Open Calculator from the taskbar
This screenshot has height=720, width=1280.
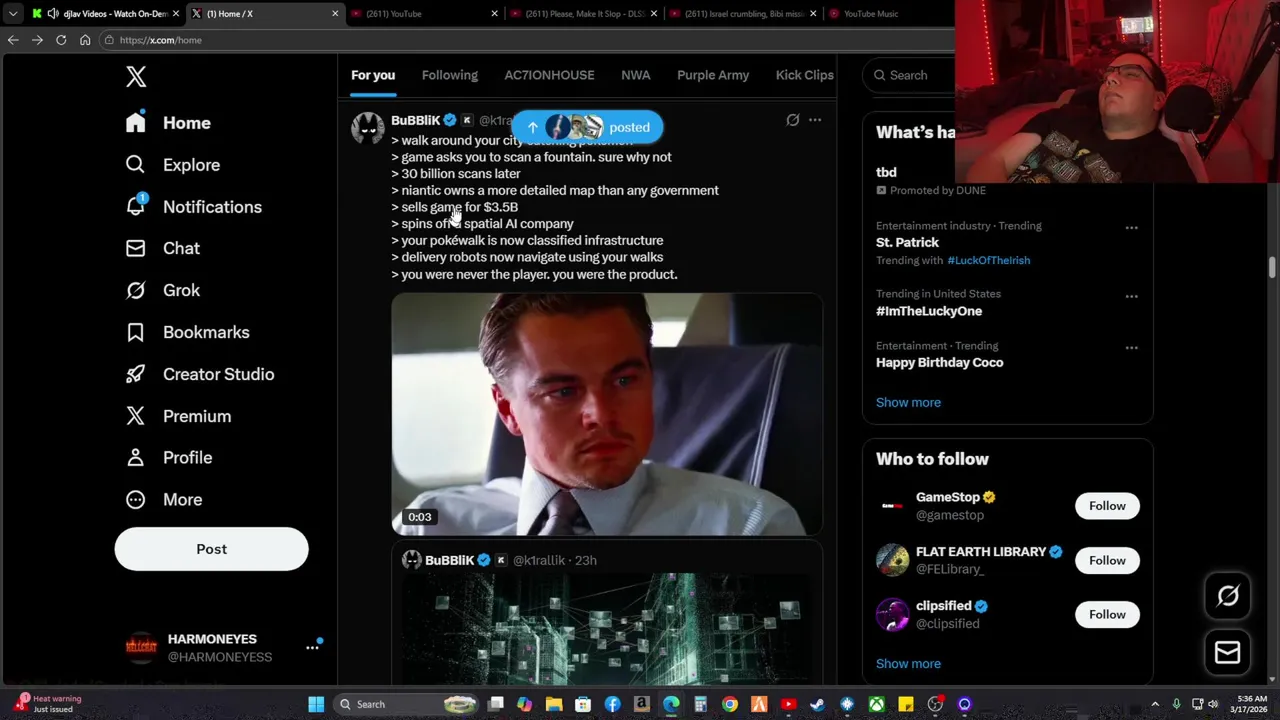pos(700,704)
